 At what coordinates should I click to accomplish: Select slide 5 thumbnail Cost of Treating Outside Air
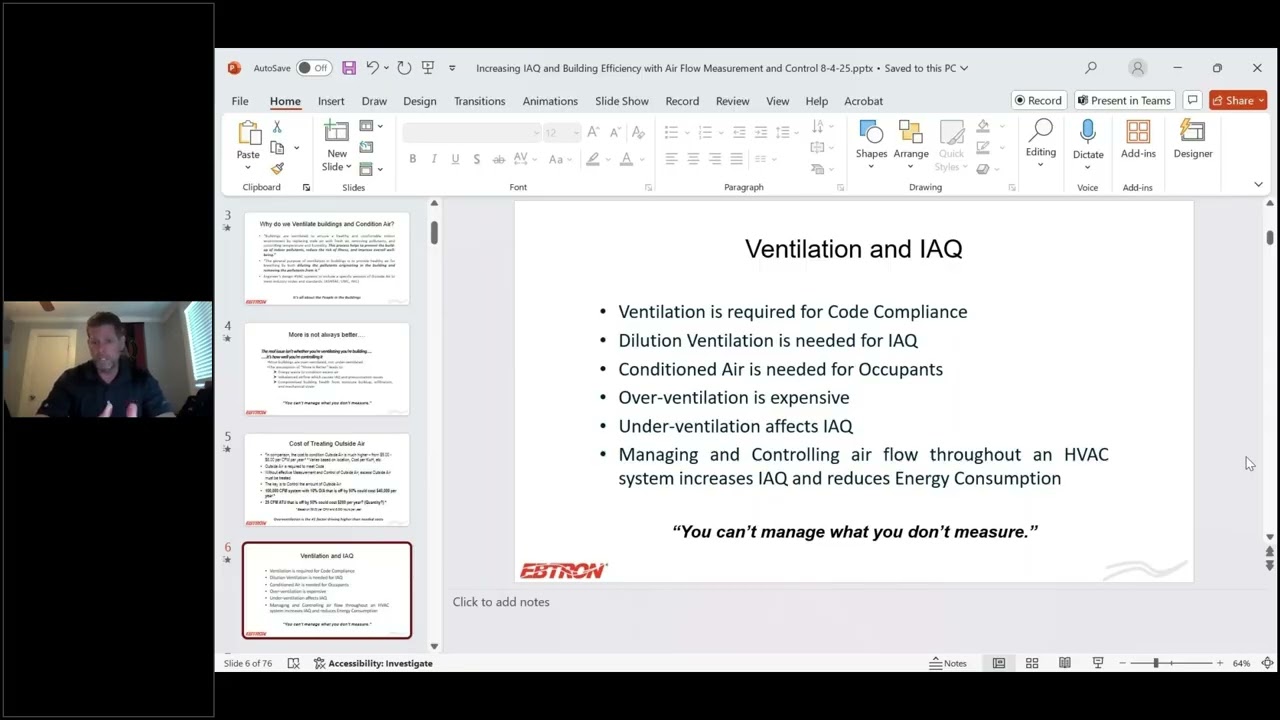327,480
